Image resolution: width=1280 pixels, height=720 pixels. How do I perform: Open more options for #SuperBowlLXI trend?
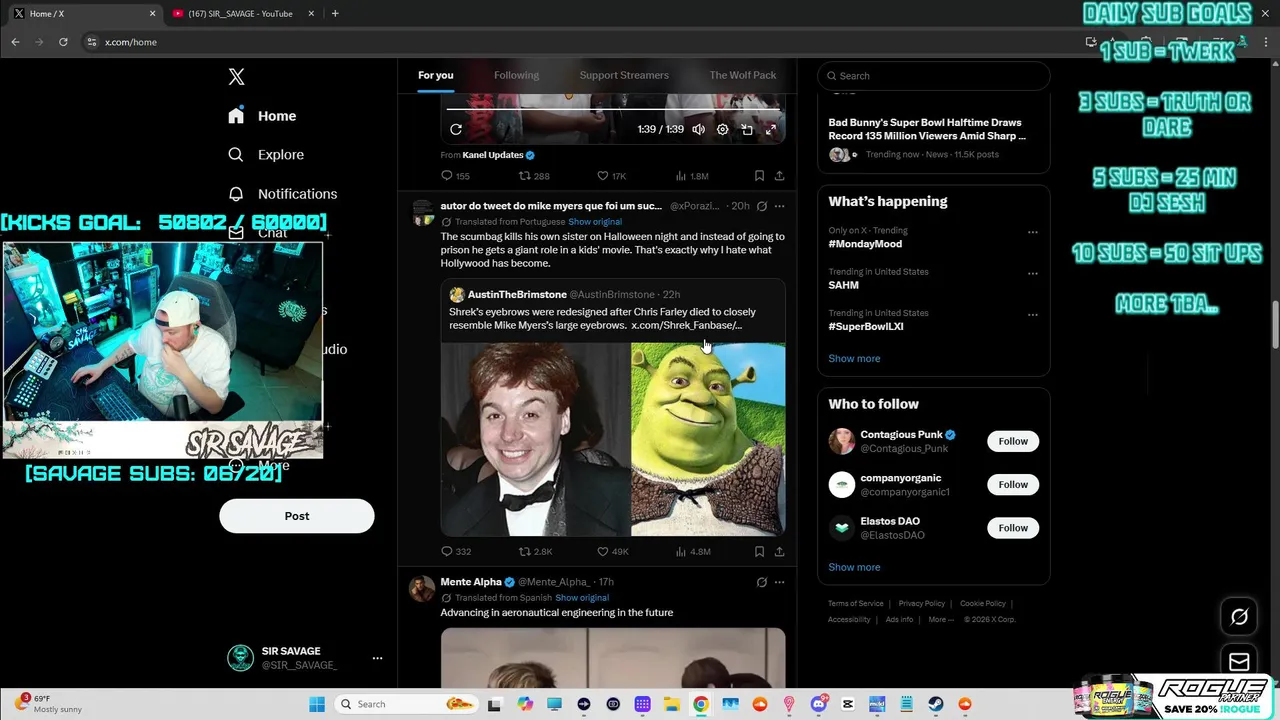pyautogui.click(x=1033, y=314)
